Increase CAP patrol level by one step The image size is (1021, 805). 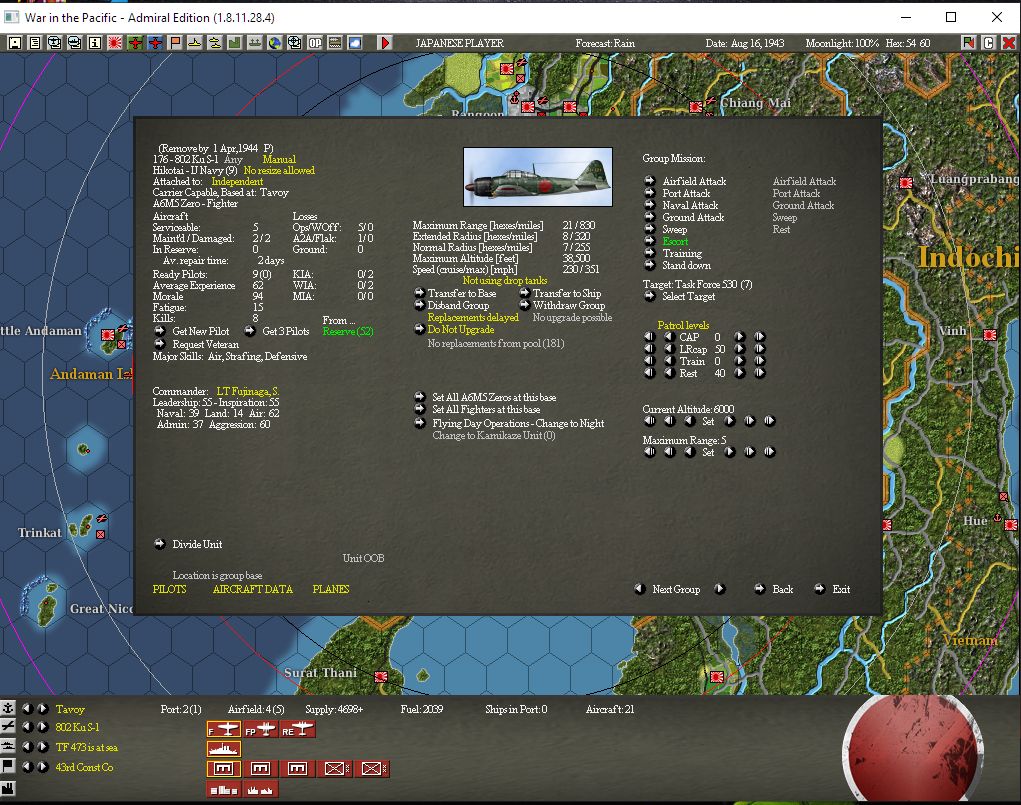click(740, 337)
